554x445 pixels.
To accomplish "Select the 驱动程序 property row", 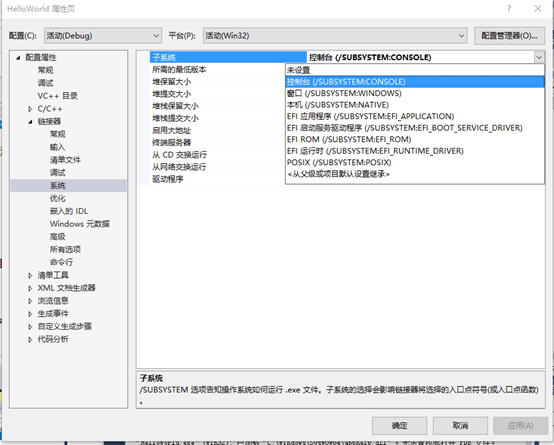I will (x=217, y=179).
